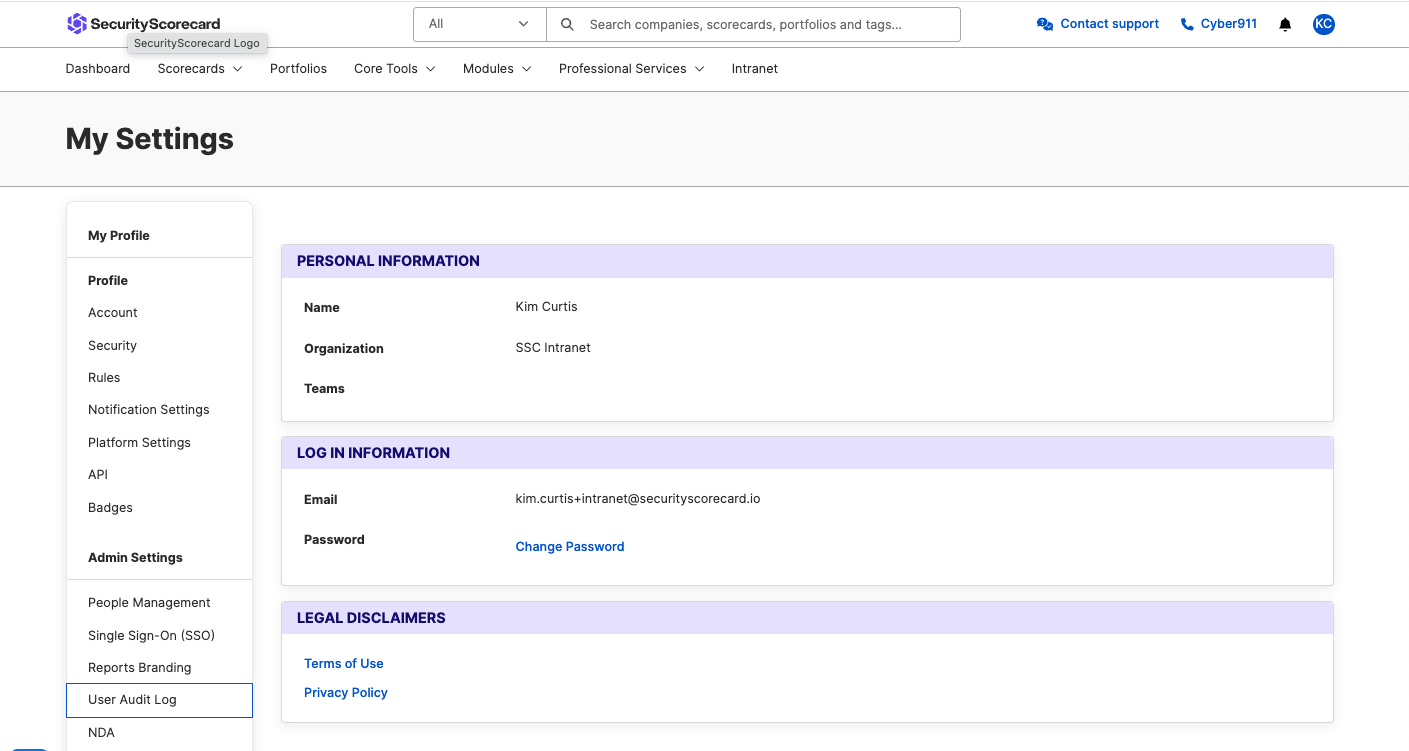
Task: Open the notifications bell
Action: point(1285,24)
